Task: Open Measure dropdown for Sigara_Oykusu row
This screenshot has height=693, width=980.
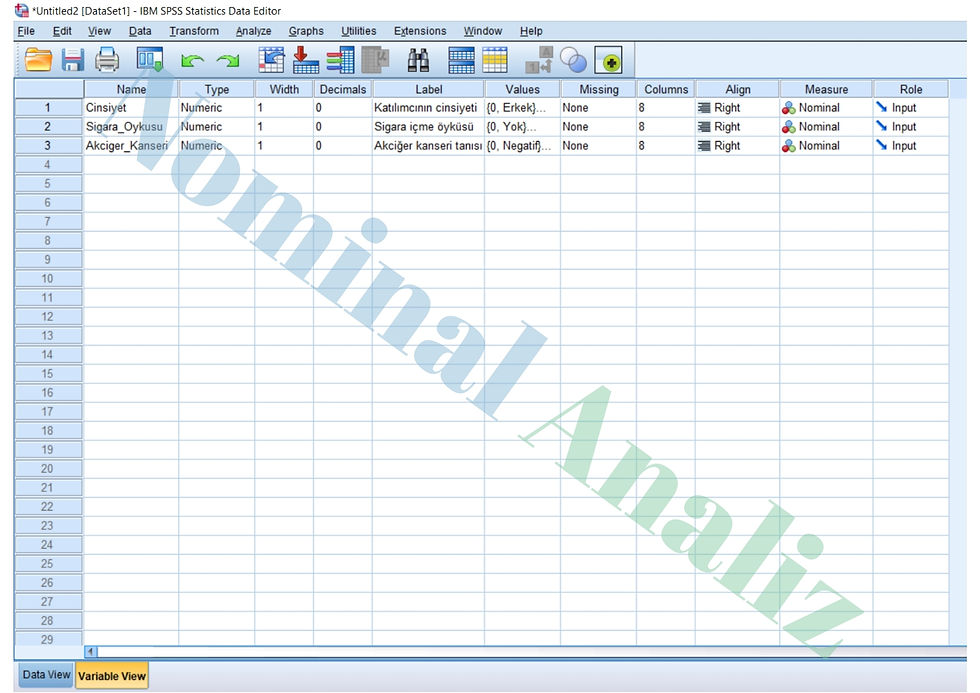Action: pos(826,127)
